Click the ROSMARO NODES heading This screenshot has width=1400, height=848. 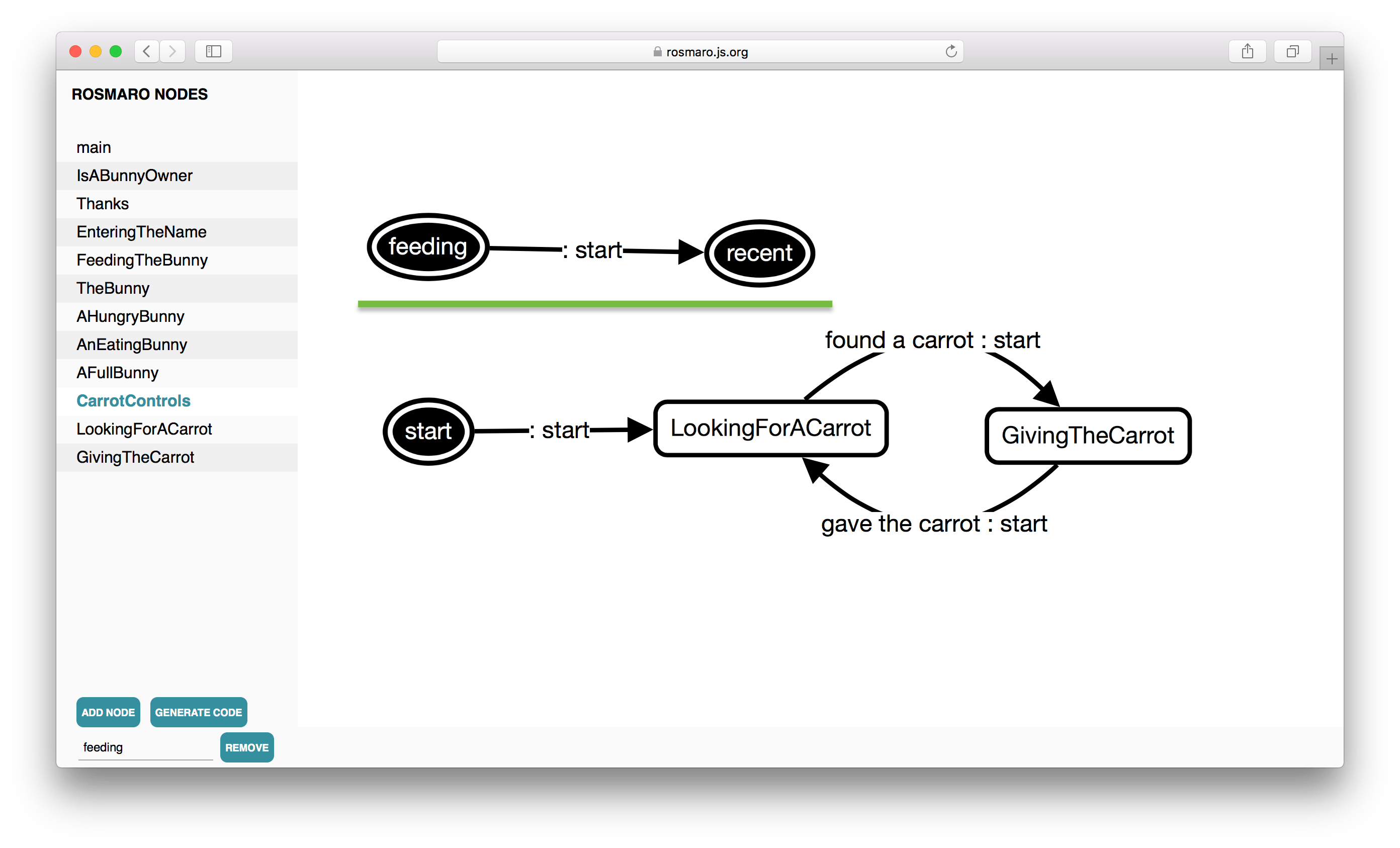click(x=140, y=95)
